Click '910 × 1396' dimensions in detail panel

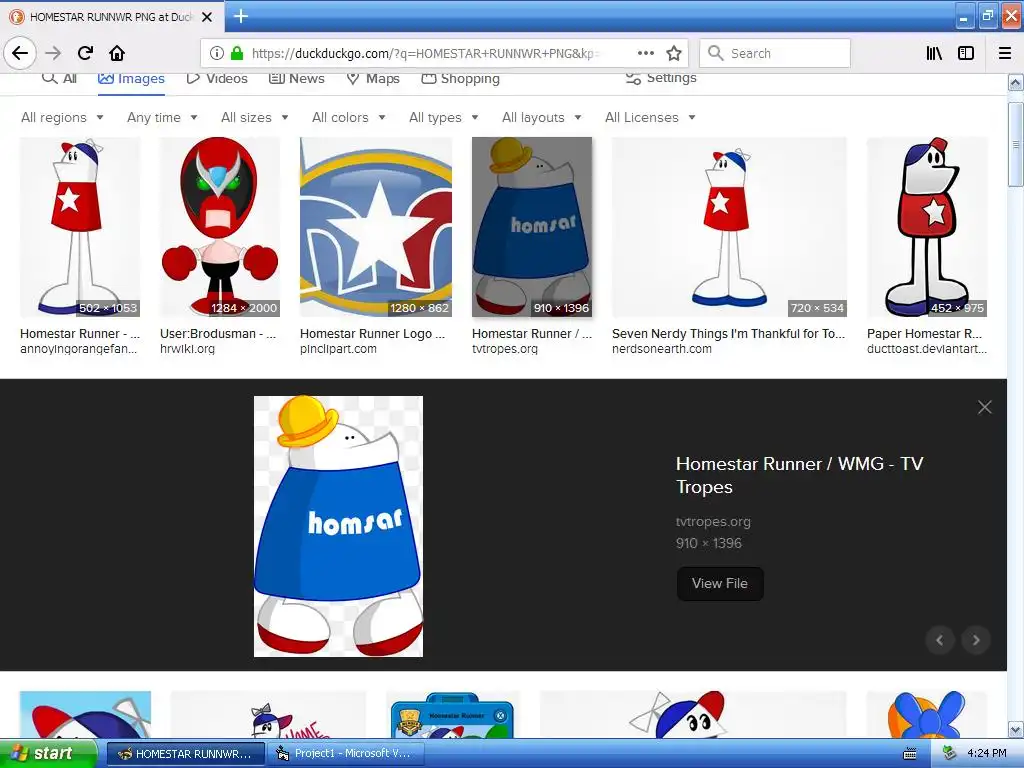tap(709, 543)
